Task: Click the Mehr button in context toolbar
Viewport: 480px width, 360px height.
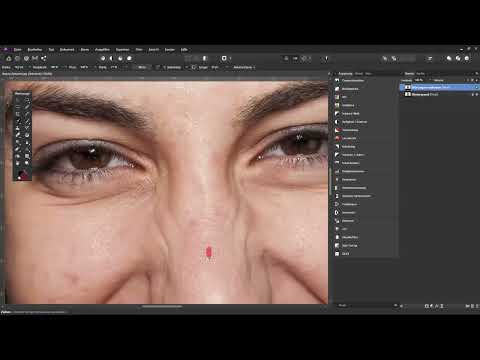Action: 142,67
